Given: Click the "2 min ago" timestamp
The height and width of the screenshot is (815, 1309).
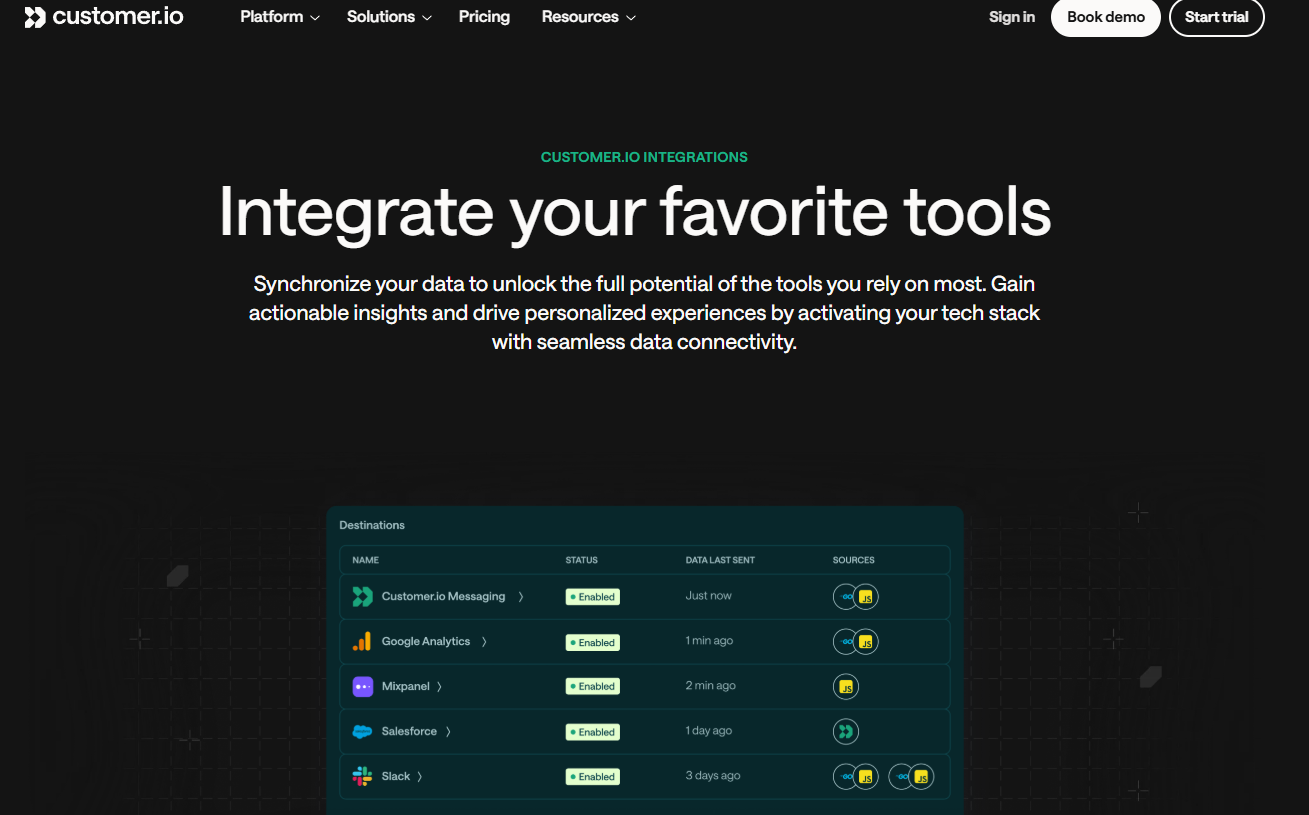Looking at the screenshot, I should [711, 686].
